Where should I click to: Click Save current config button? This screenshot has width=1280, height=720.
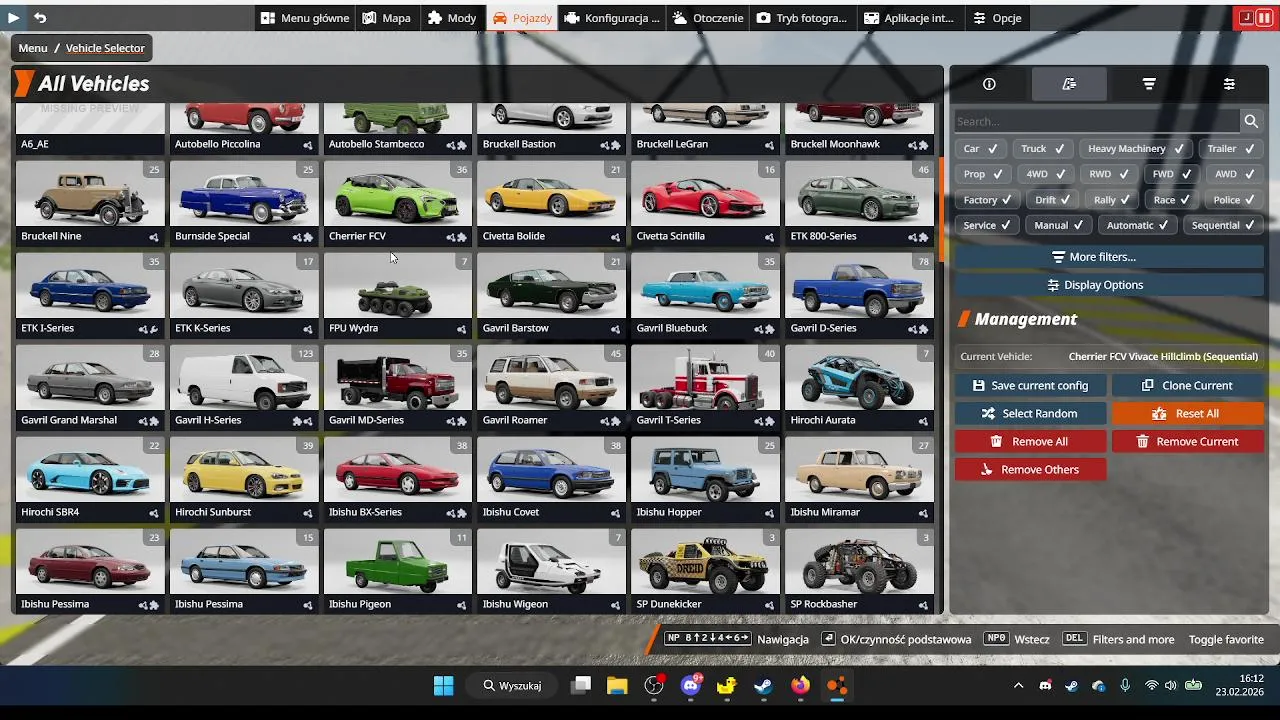click(1030, 385)
